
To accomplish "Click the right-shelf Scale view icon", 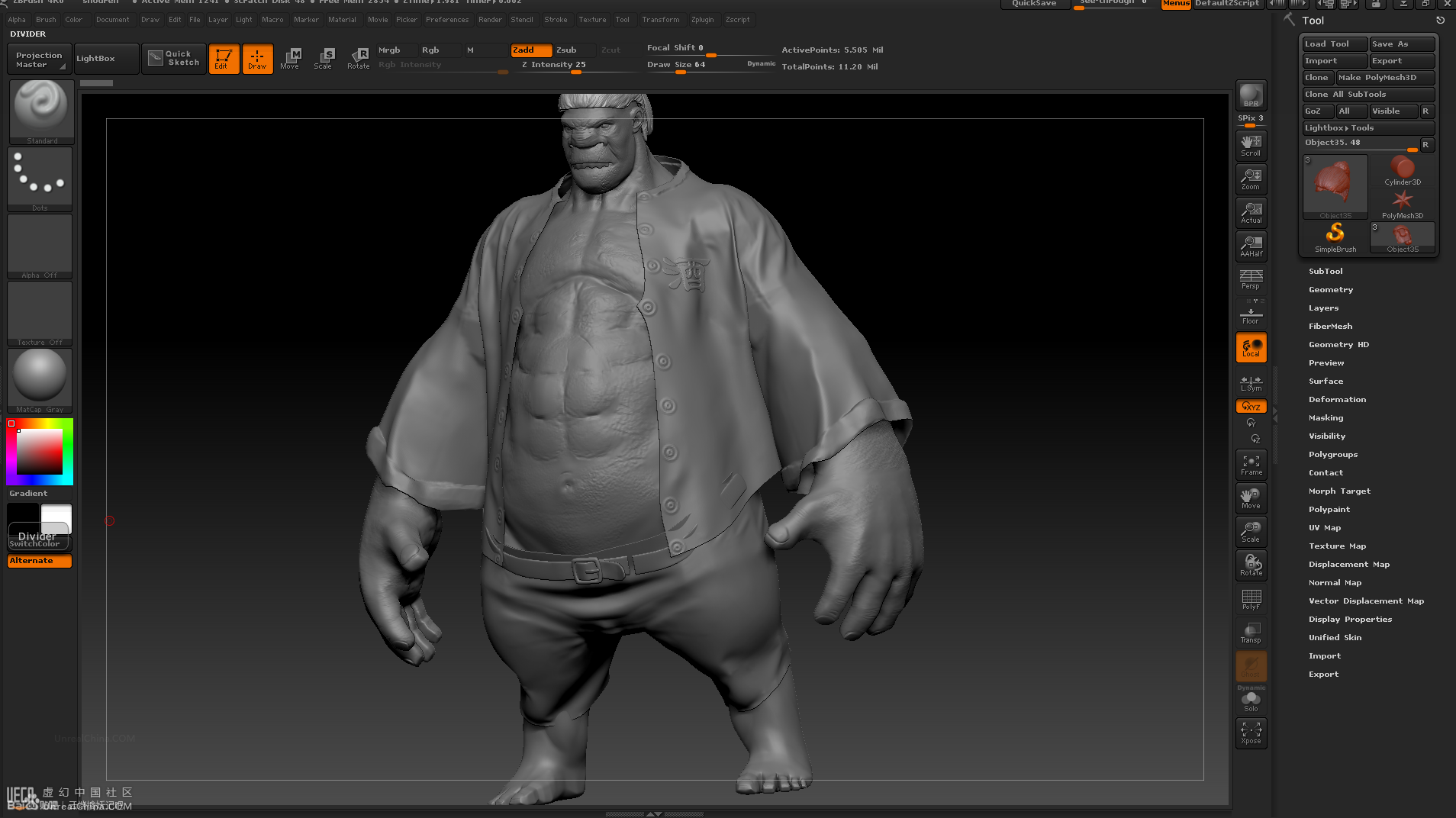I will 1251,531.
